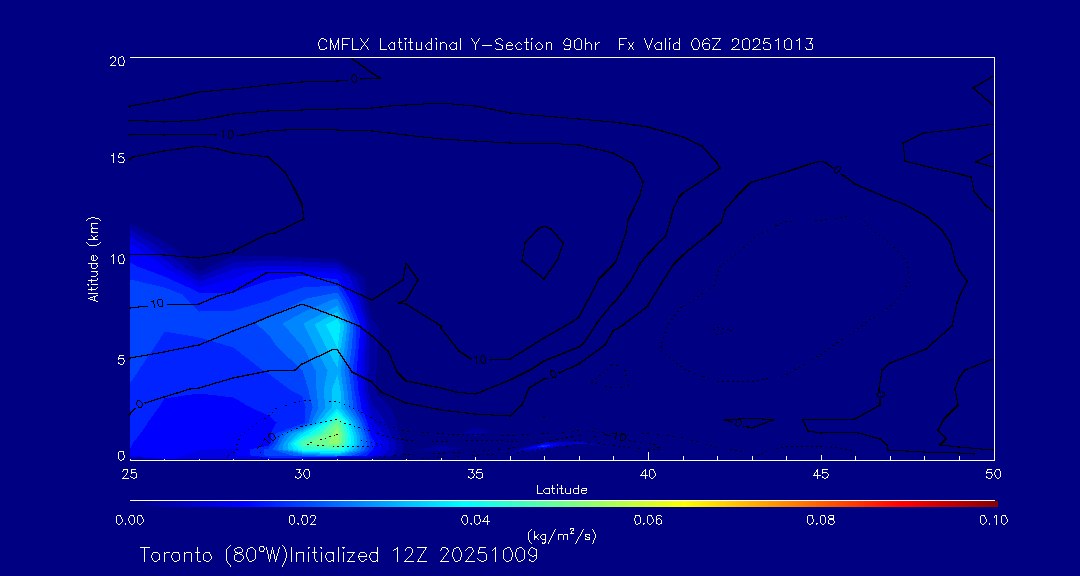Click the 20 altitude tick label
The image size is (1080, 576).
[114, 61]
